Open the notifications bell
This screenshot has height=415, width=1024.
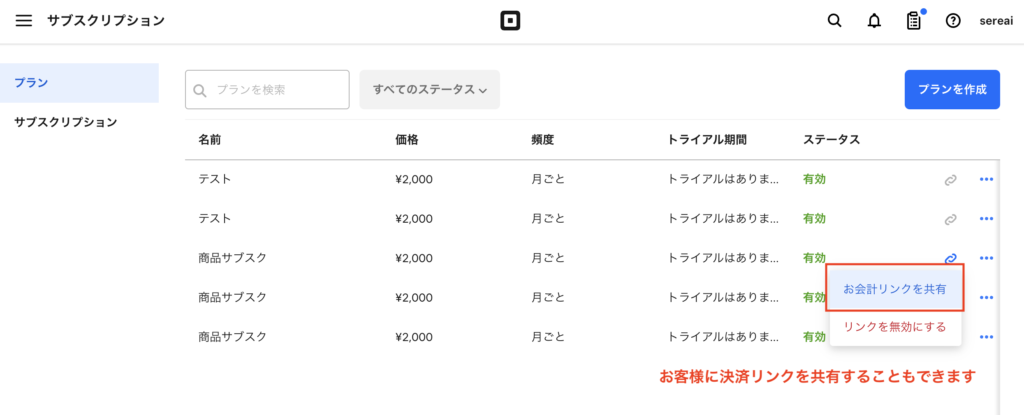click(874, 21)
